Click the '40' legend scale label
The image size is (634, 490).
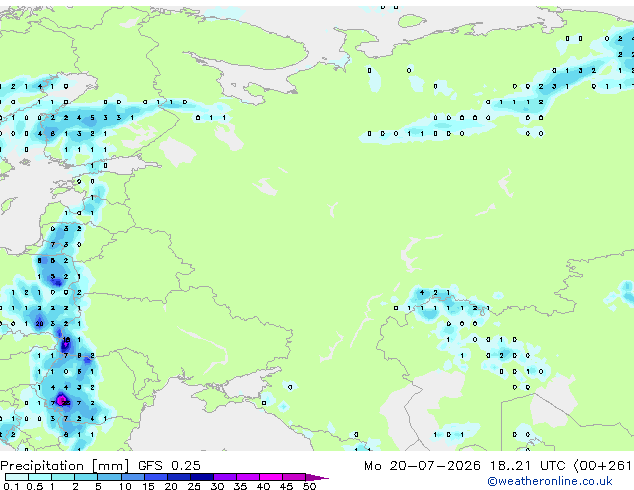pos(263,486)
